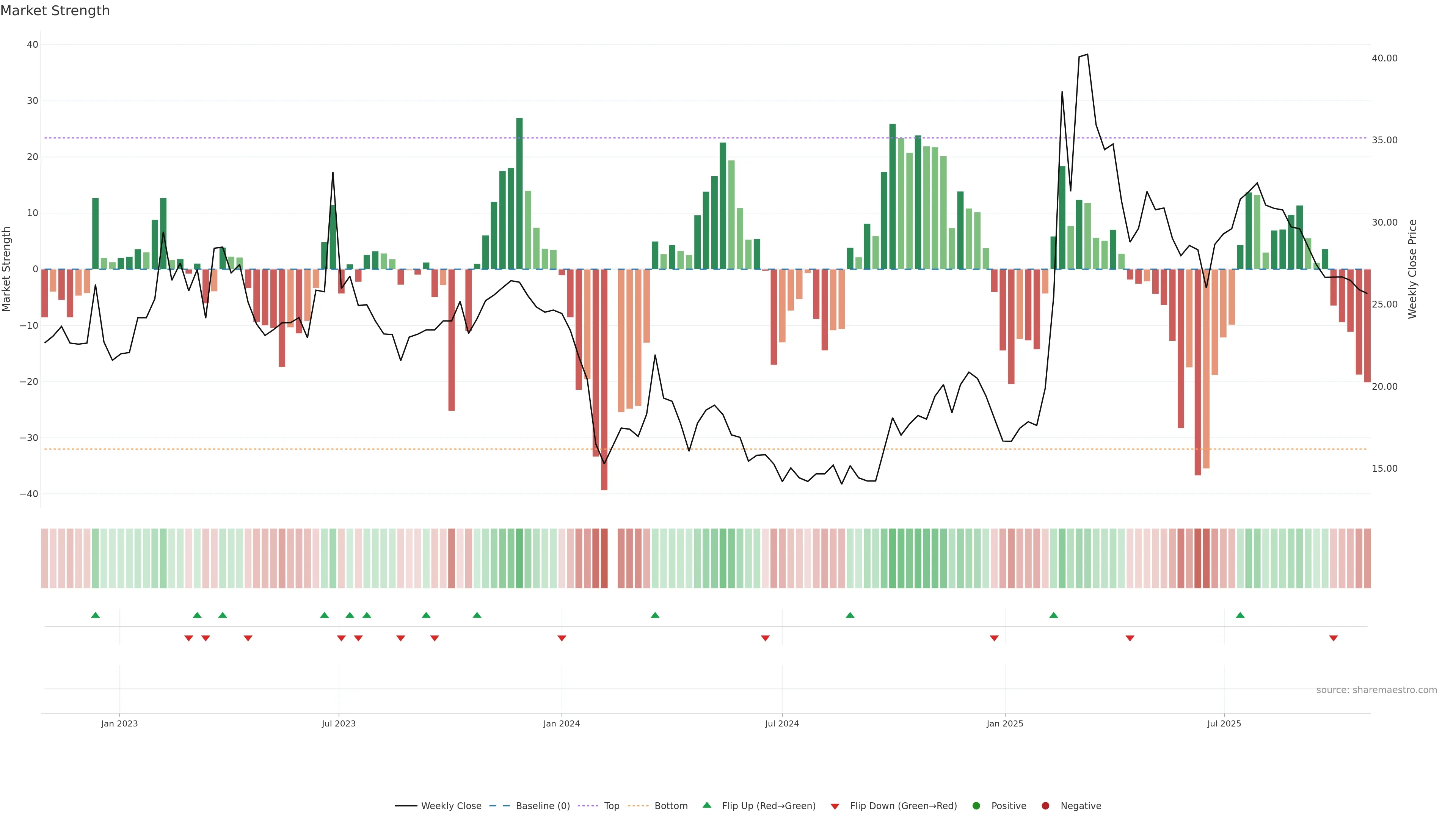The height and width of the screenshot is (819, 1456).
Task: Click the Jan 2025 axis label
Action: 1005,723
